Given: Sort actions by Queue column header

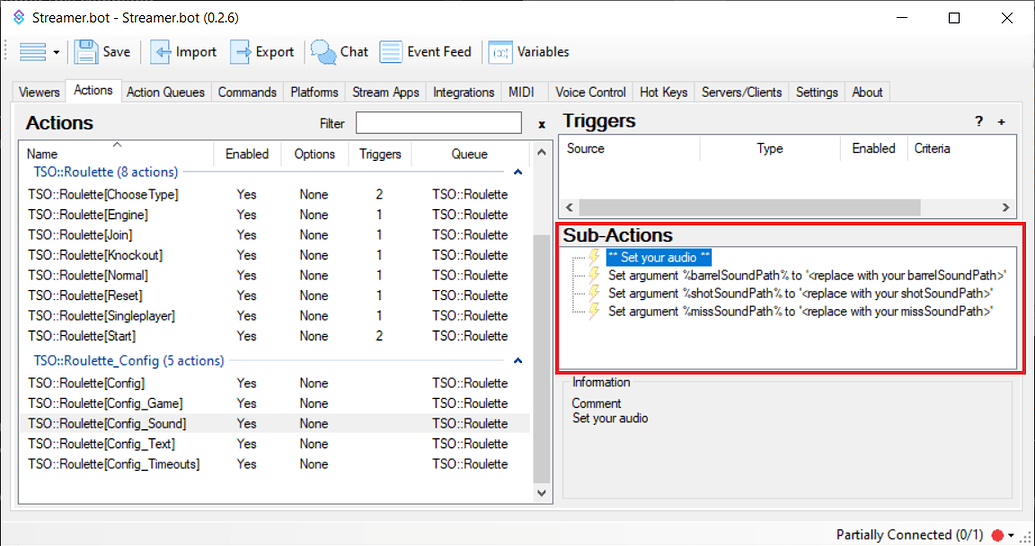Looking at the screenshot, I should click(469, 154).
